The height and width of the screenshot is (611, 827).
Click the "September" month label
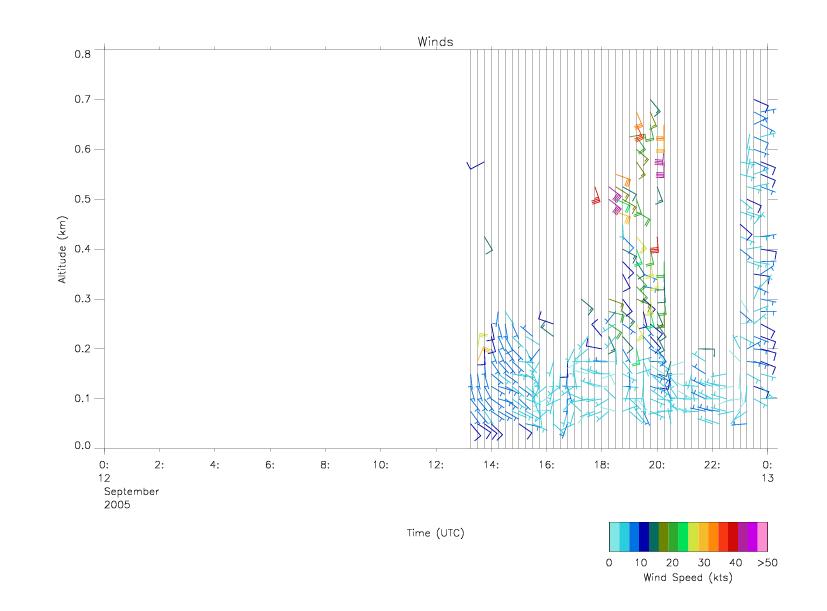coord(131,491)
